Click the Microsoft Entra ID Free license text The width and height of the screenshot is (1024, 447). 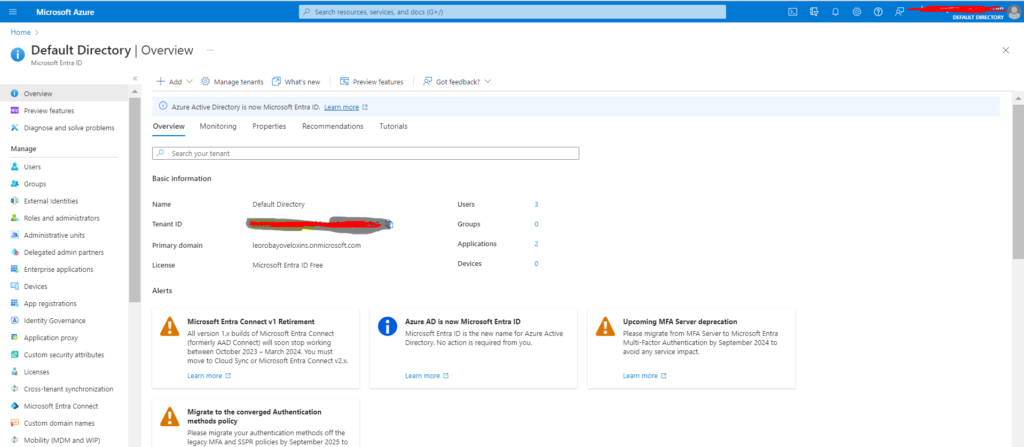coord(287,265)
